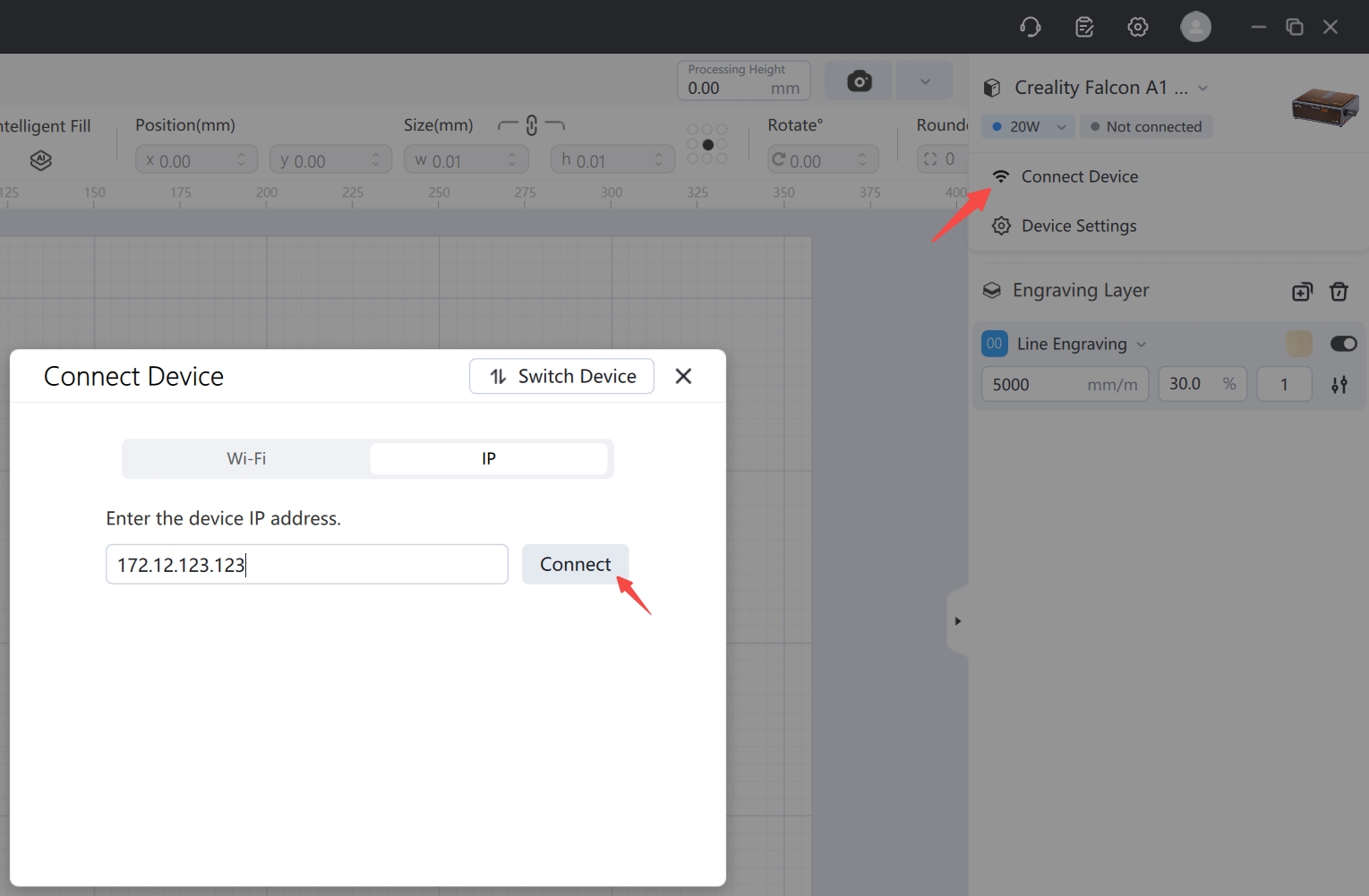Open the settings gear in title bar

point(1138,27)
